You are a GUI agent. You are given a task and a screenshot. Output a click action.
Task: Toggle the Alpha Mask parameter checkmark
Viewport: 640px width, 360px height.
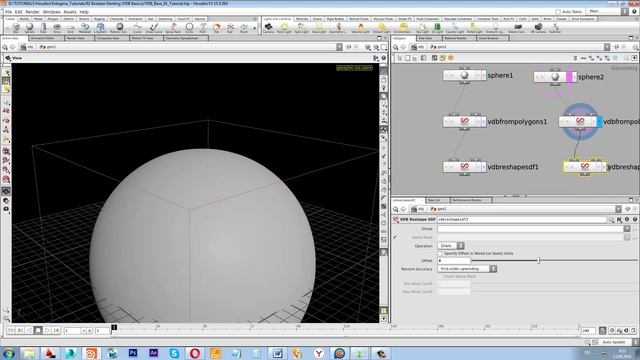click(395, 237)
